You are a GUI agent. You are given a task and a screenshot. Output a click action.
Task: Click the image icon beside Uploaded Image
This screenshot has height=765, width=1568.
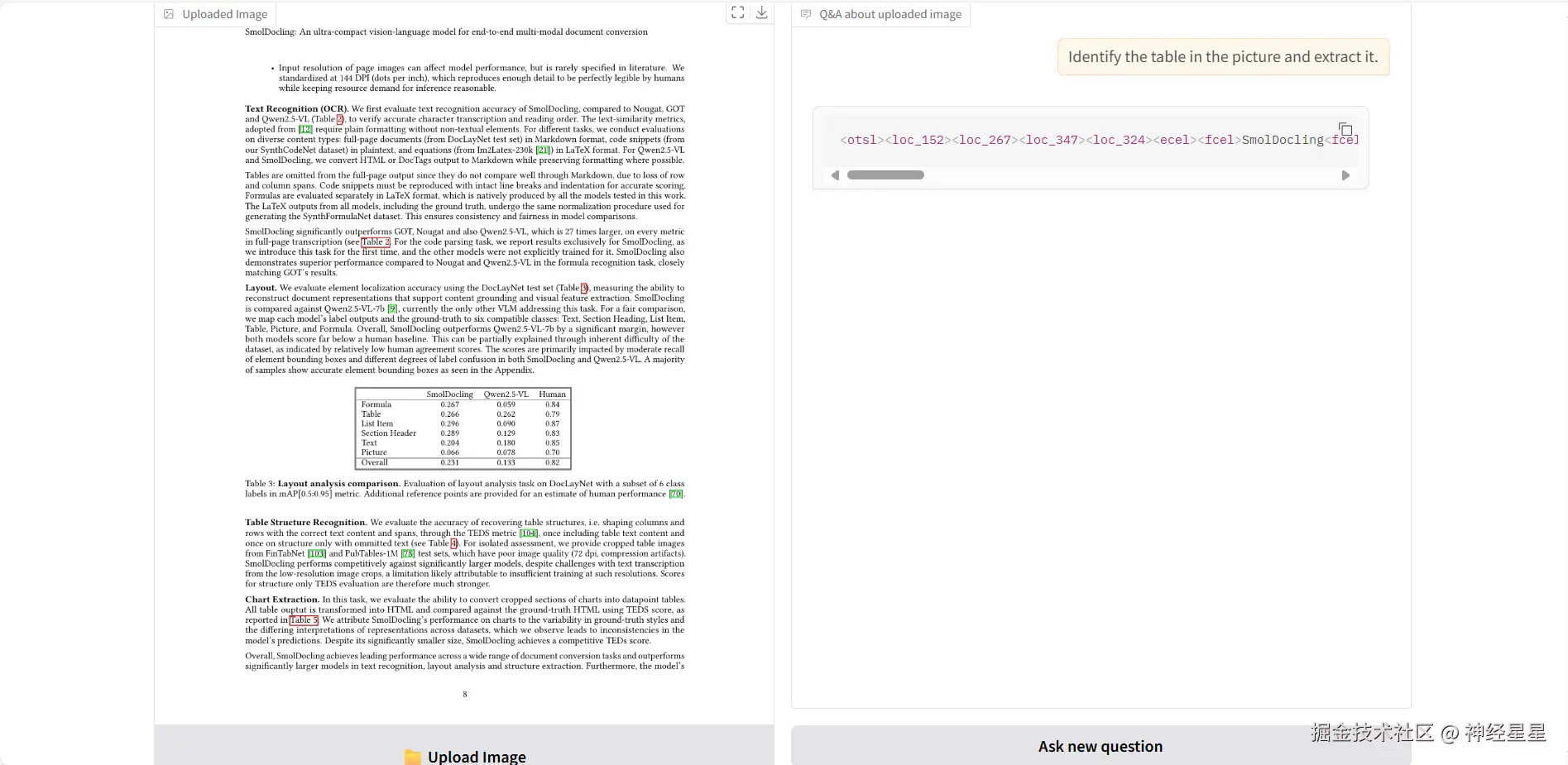coord(169,14)
